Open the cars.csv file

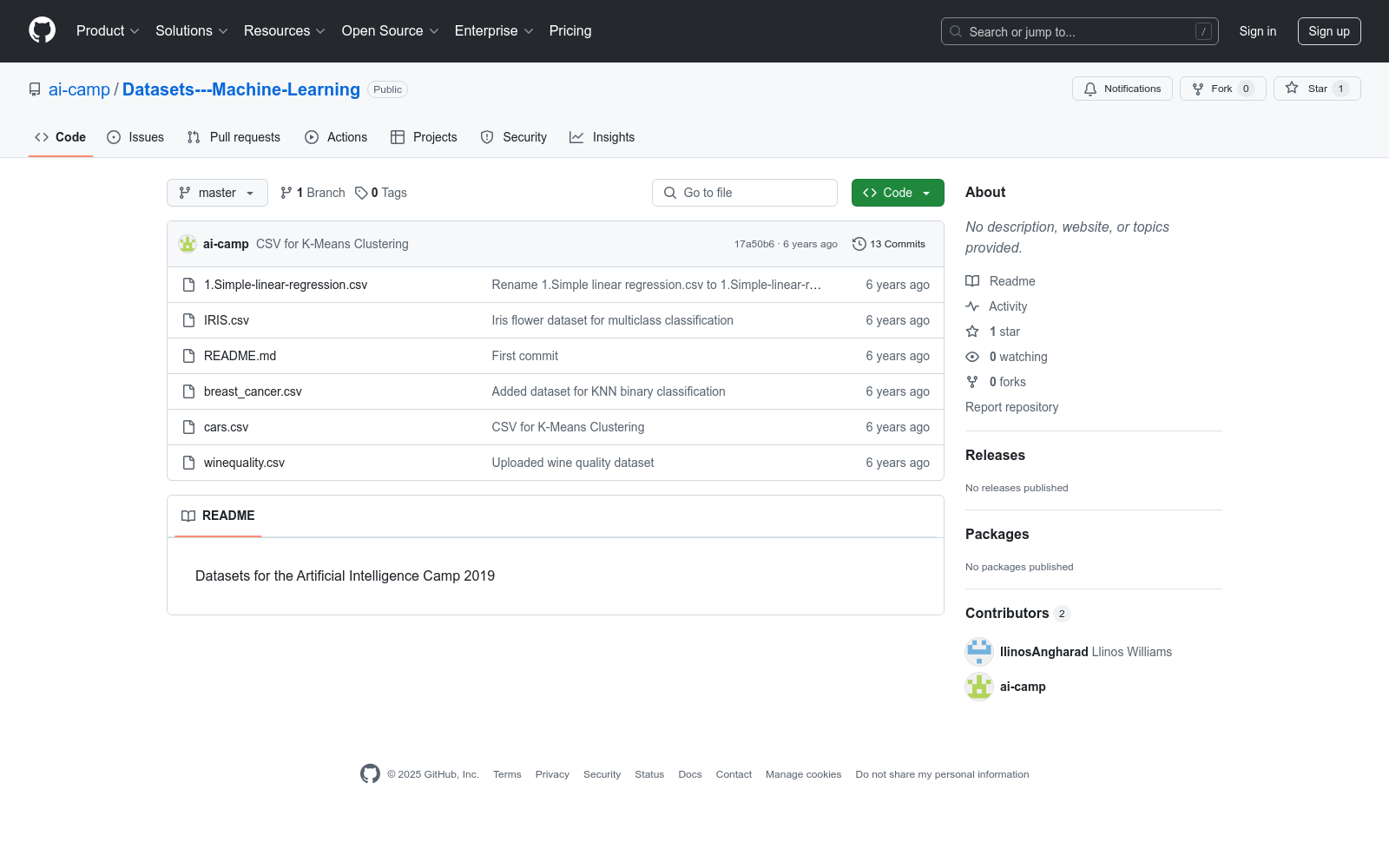tap(226, 427)
